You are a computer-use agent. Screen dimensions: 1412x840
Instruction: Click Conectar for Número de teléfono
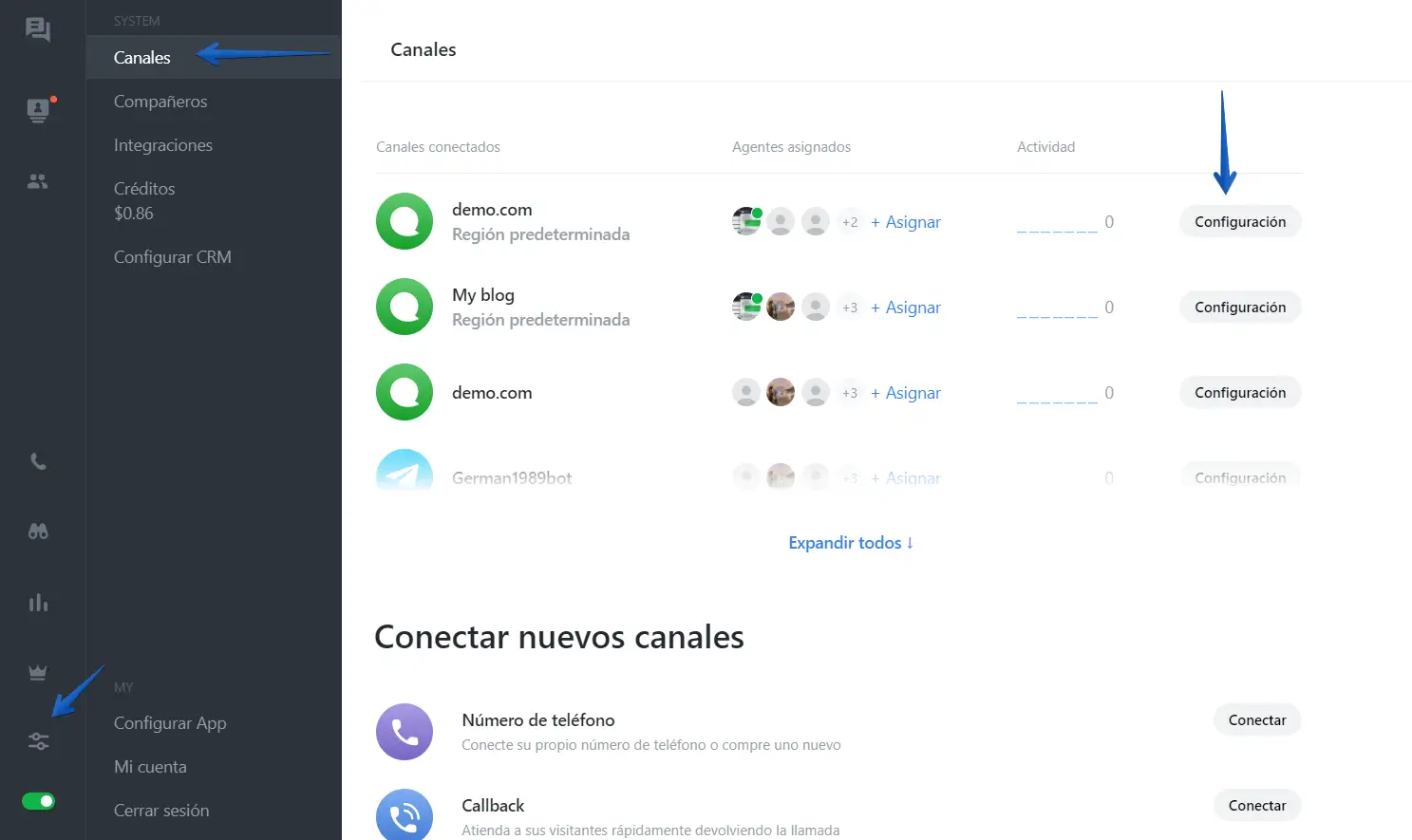[1256, 720]
